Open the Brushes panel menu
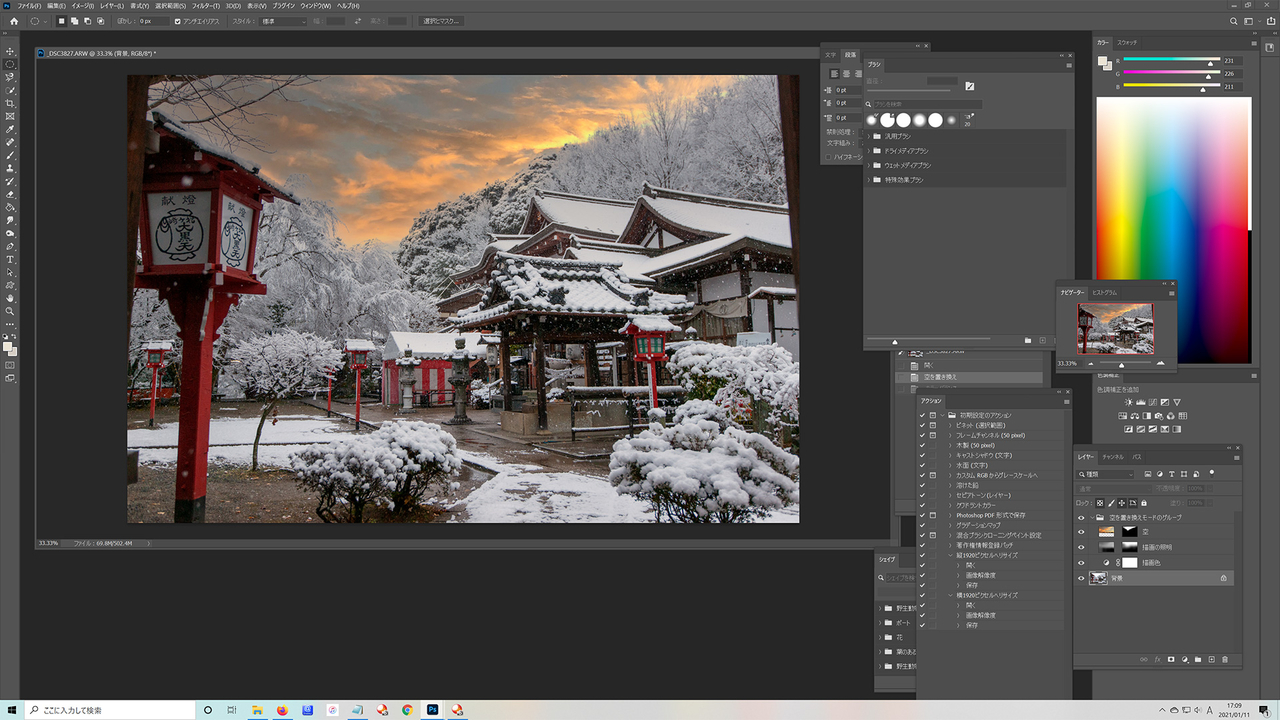Viewport: 1280px width, 720px height. [1068, 64]
